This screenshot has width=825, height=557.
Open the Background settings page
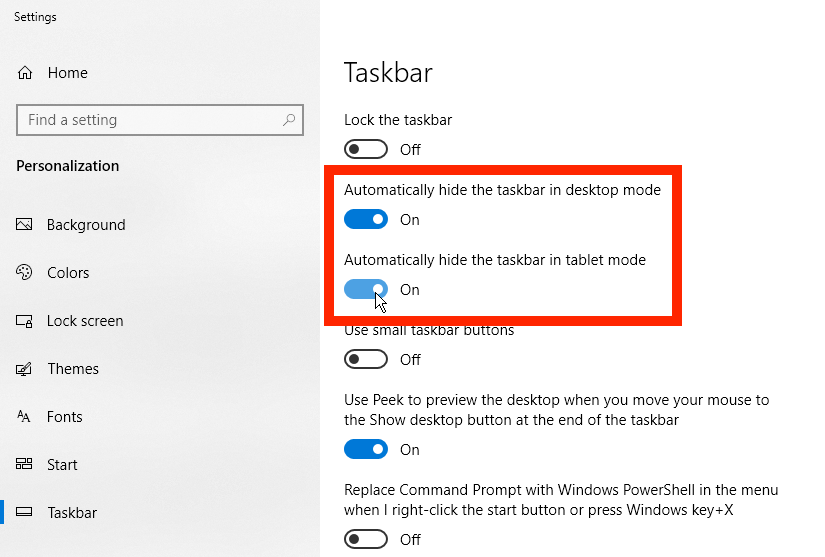[x=86, y=225]
